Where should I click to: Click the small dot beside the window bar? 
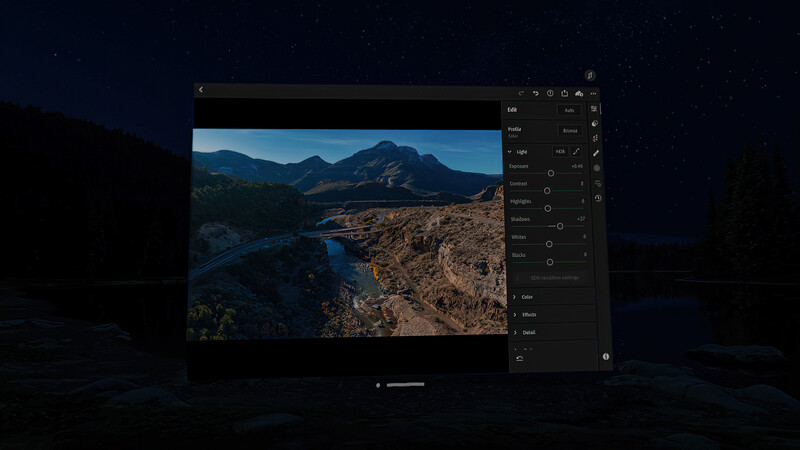pyautogui.click(x=378, y=385)
